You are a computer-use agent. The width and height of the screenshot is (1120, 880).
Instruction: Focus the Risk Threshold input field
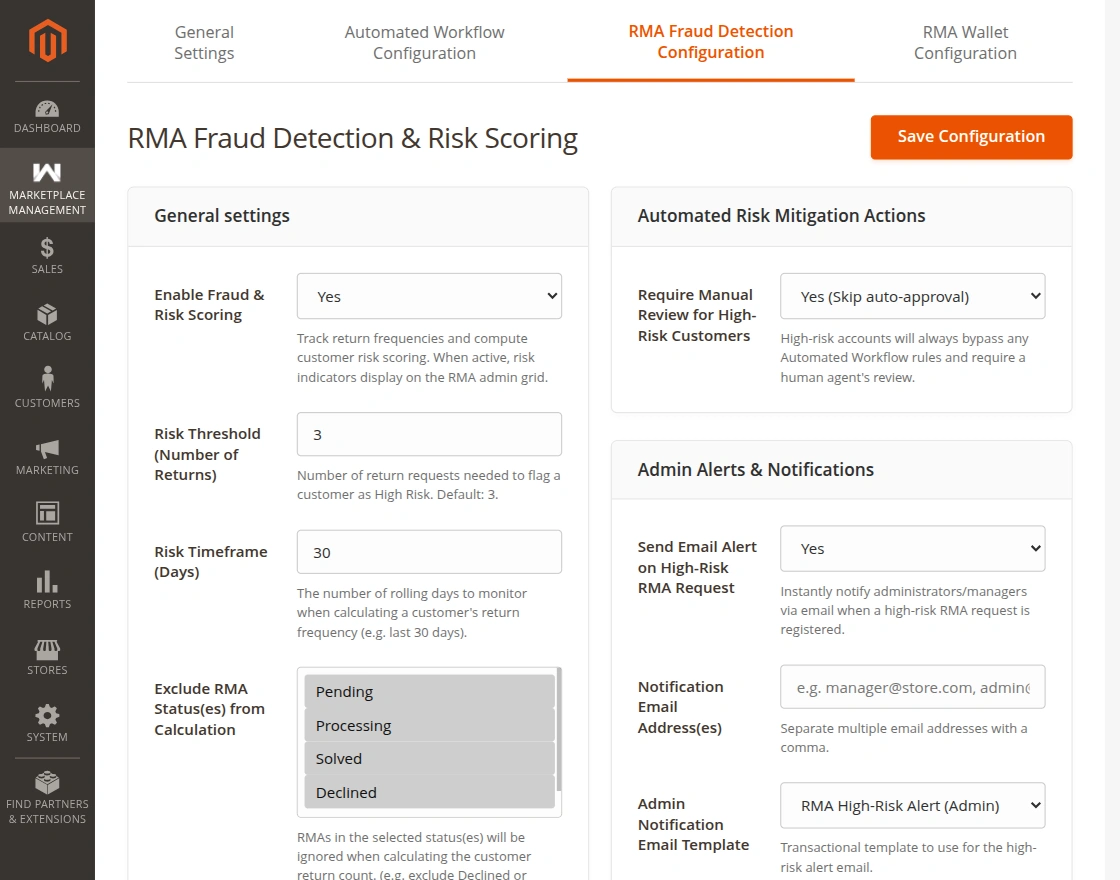(429, 434)
